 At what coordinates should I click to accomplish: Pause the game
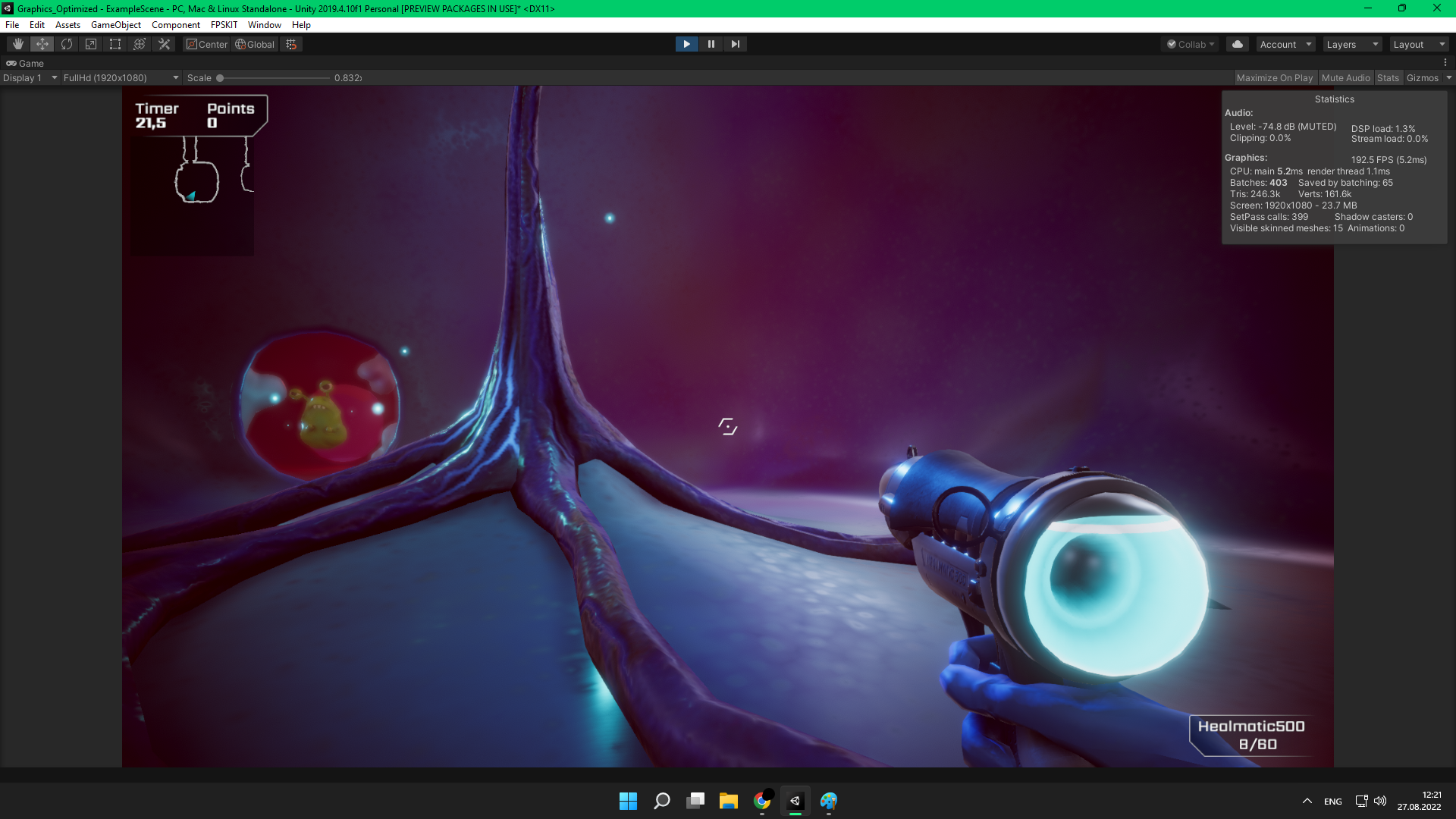coord(711,44)
